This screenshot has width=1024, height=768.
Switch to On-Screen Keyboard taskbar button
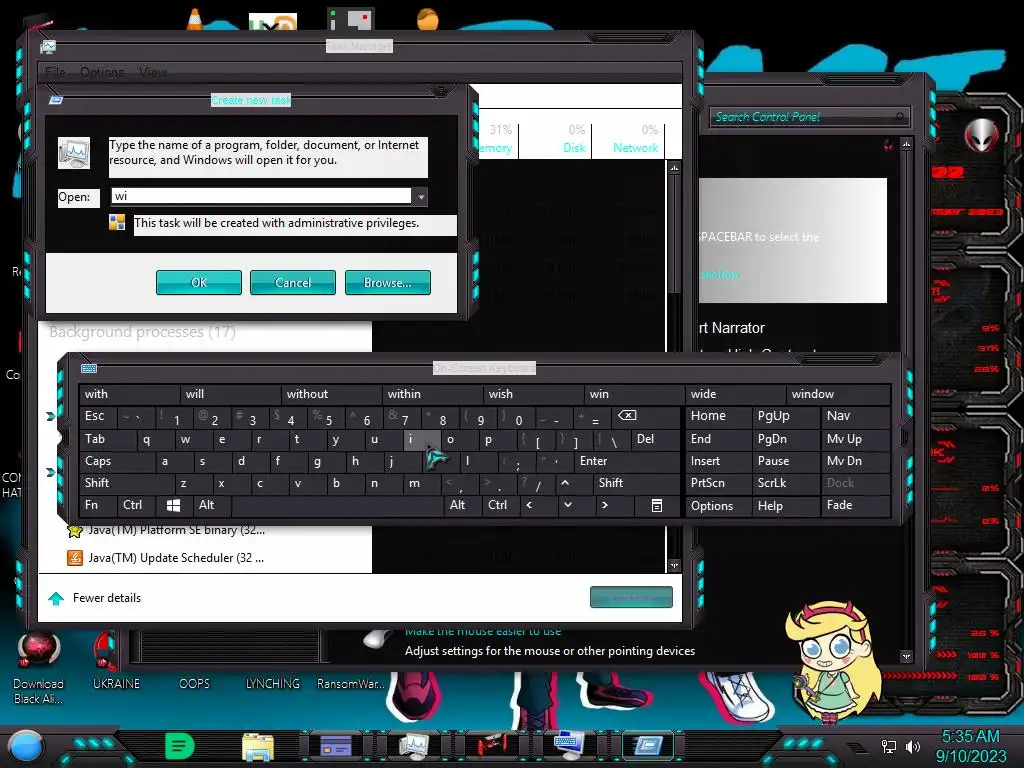[x=569, y=746]
